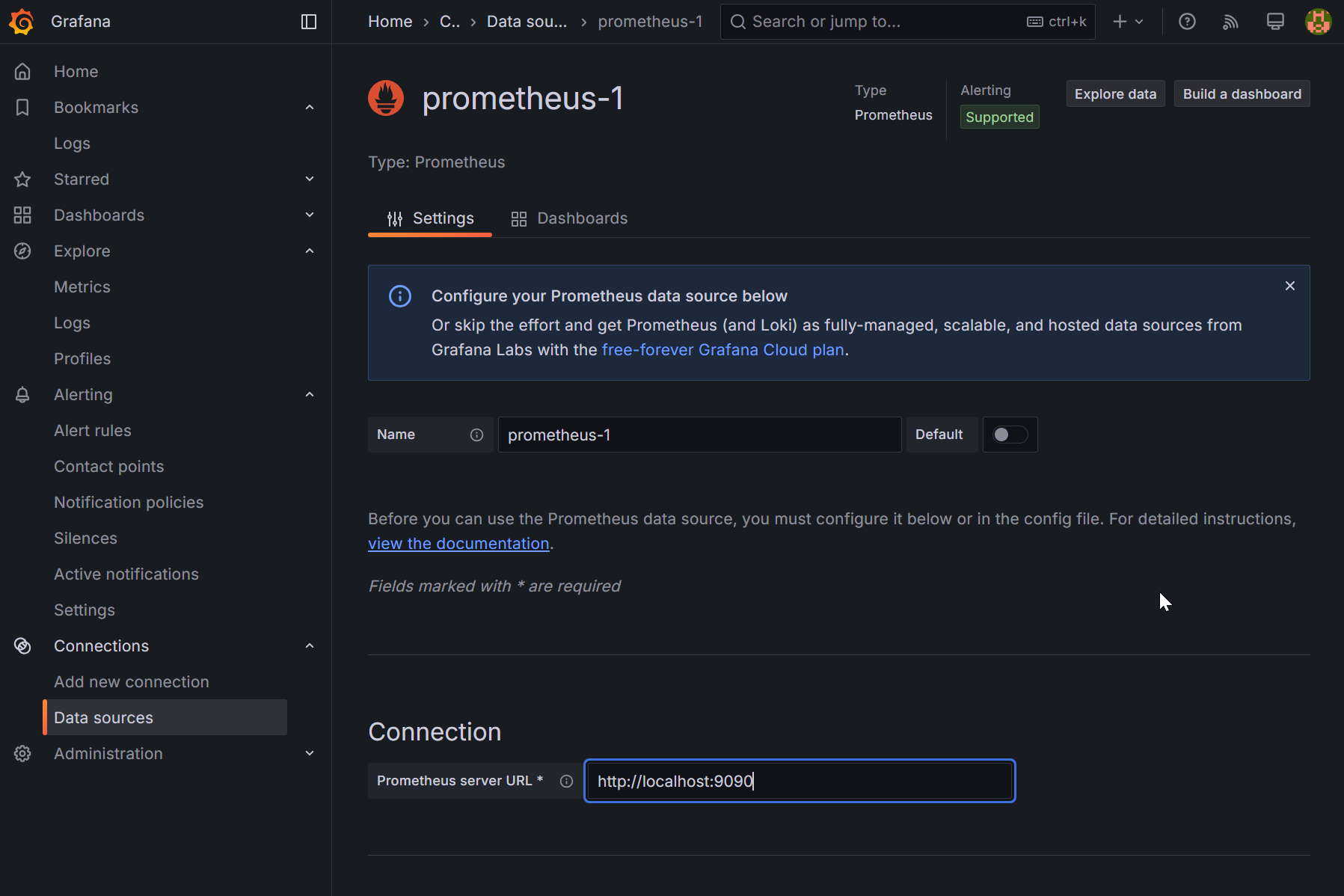Viewport: 1344px width, 896px height.
Task: Open Alert rules in sidebar
Action: [x=93, y=431]
